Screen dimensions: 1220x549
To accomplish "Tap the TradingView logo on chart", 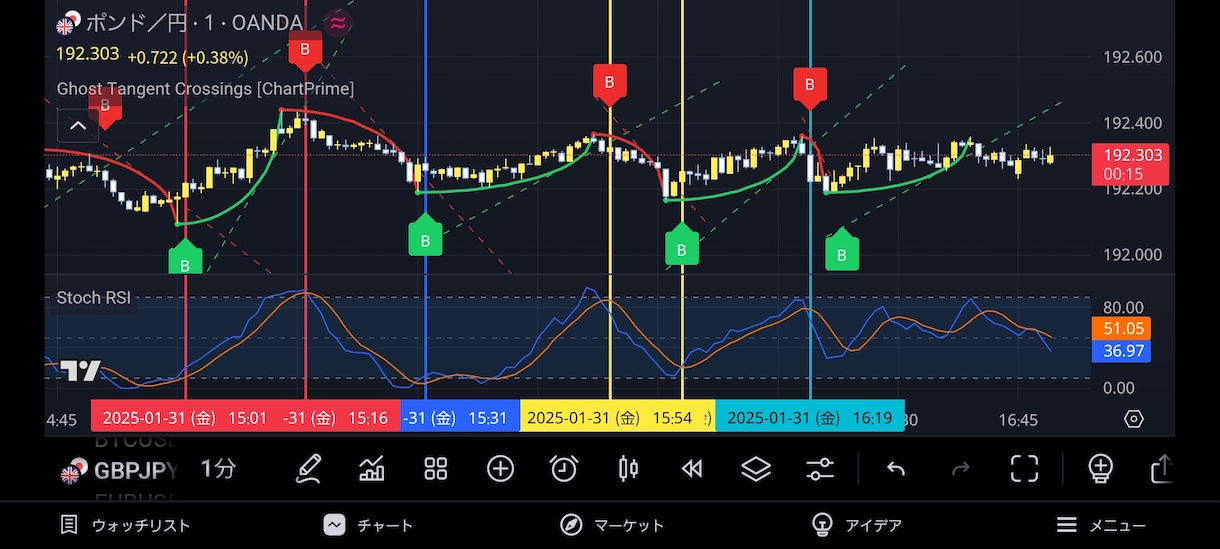I will [x=80, y=371].
